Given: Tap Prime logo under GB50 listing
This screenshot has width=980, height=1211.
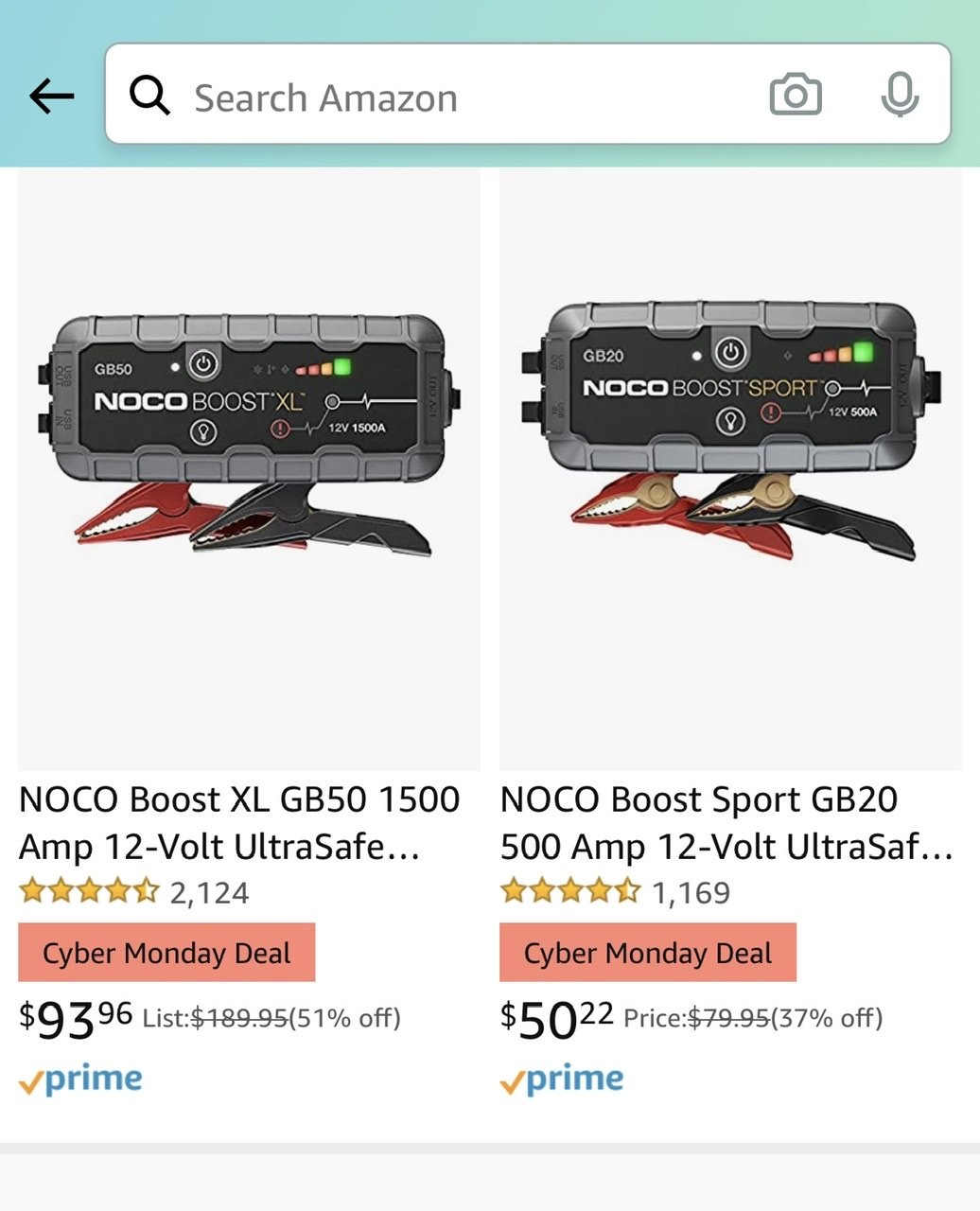Looking at the screenshot, I should point(80,1079).
